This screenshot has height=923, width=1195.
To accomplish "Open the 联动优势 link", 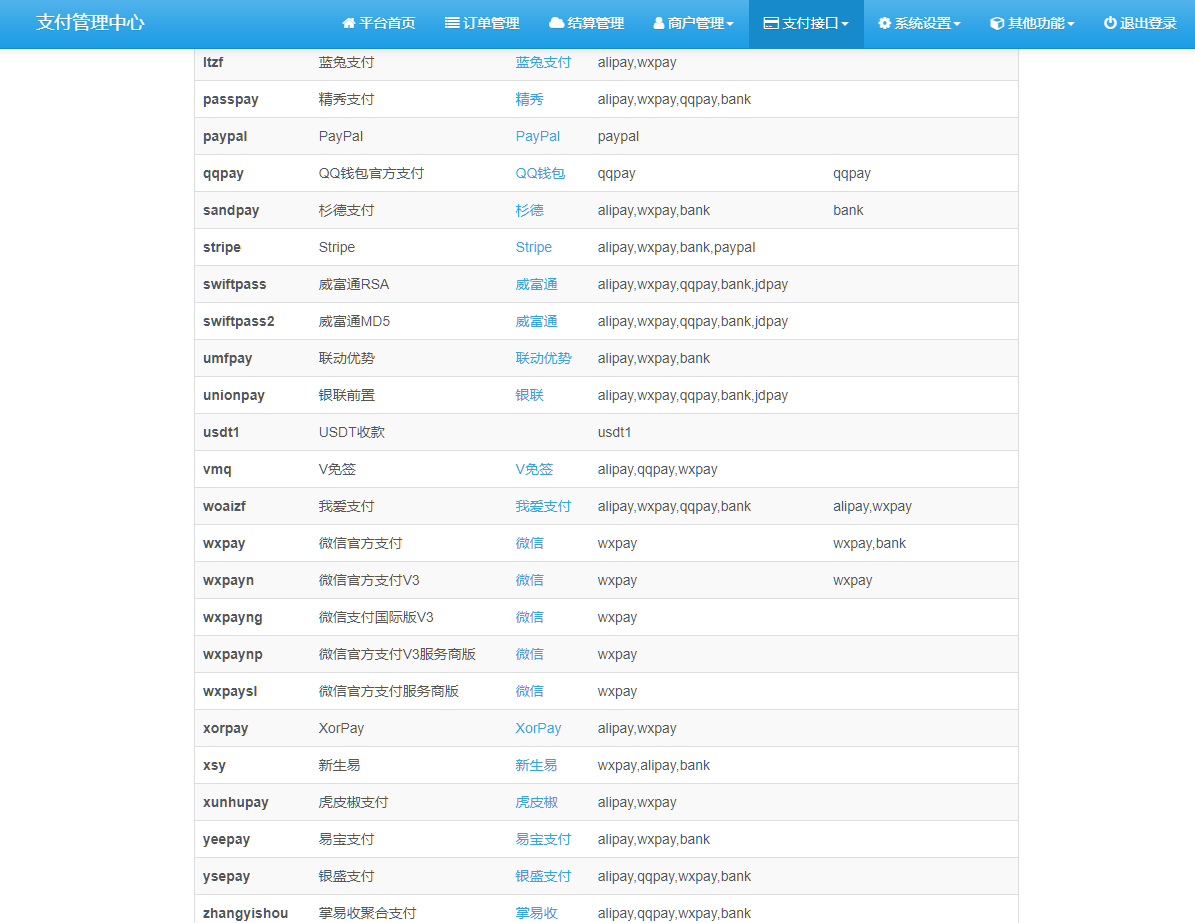I will [x=543, y=358].
